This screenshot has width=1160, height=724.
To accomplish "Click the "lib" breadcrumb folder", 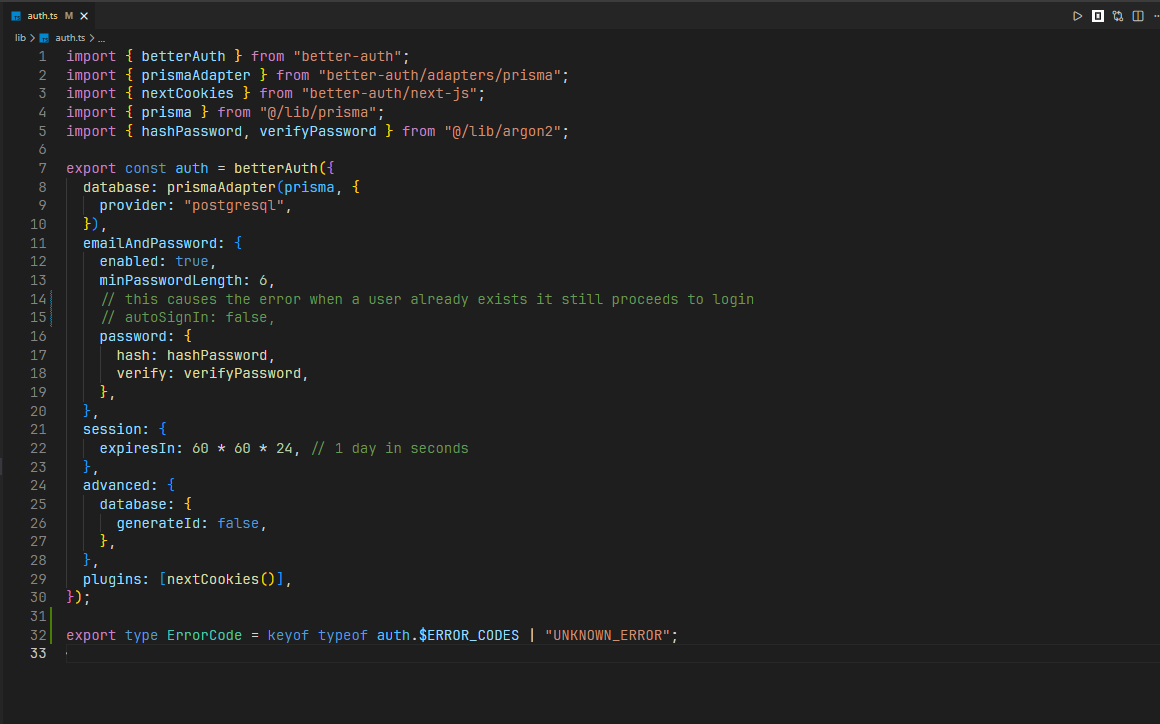I will pyautogui.click(x=20, y=38).
